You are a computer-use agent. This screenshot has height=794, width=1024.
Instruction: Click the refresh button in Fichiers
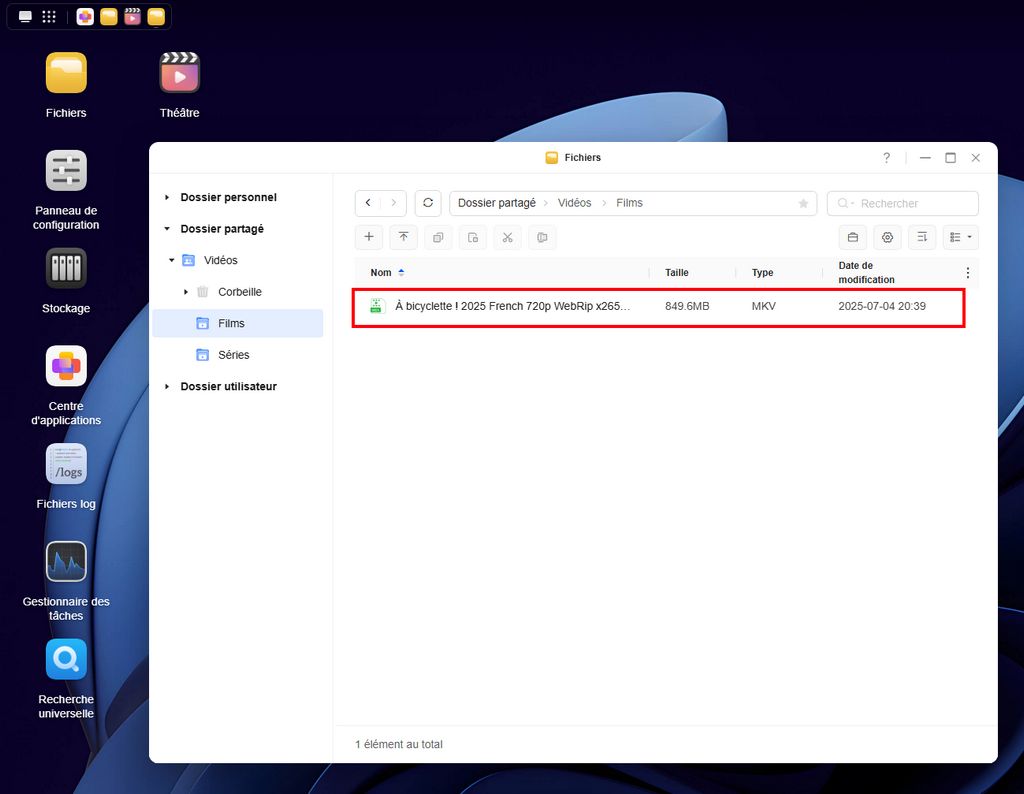428,203
